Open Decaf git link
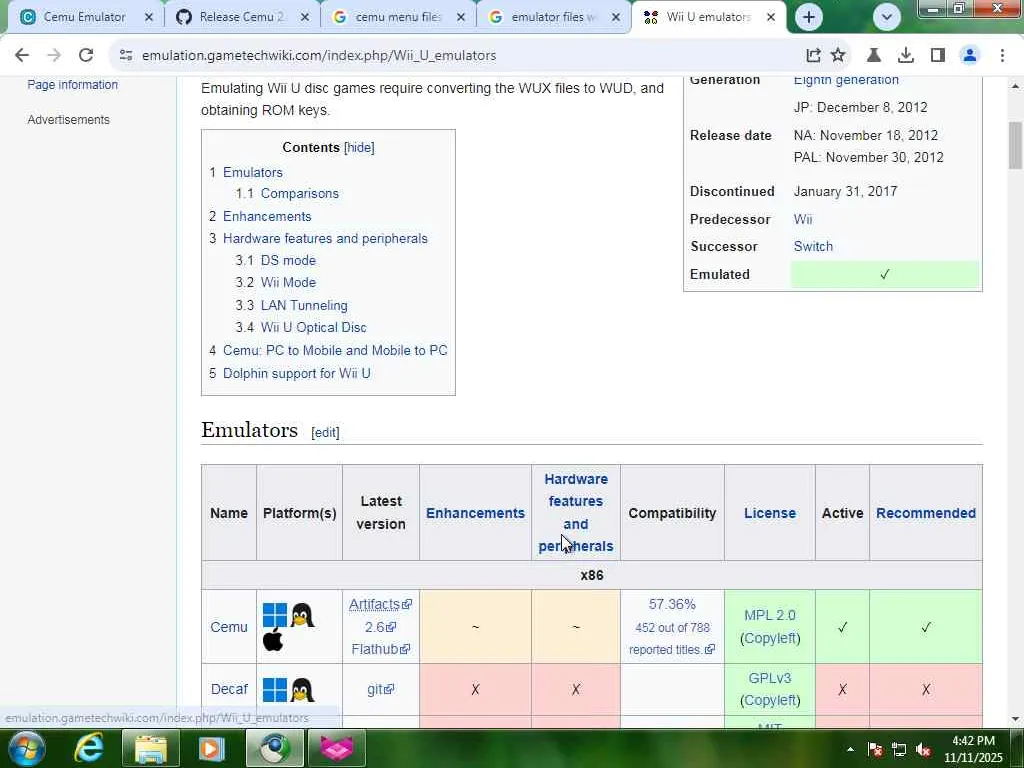Image resolution: width=1024 pixels, height=768 pixels. tap(380, 690)
